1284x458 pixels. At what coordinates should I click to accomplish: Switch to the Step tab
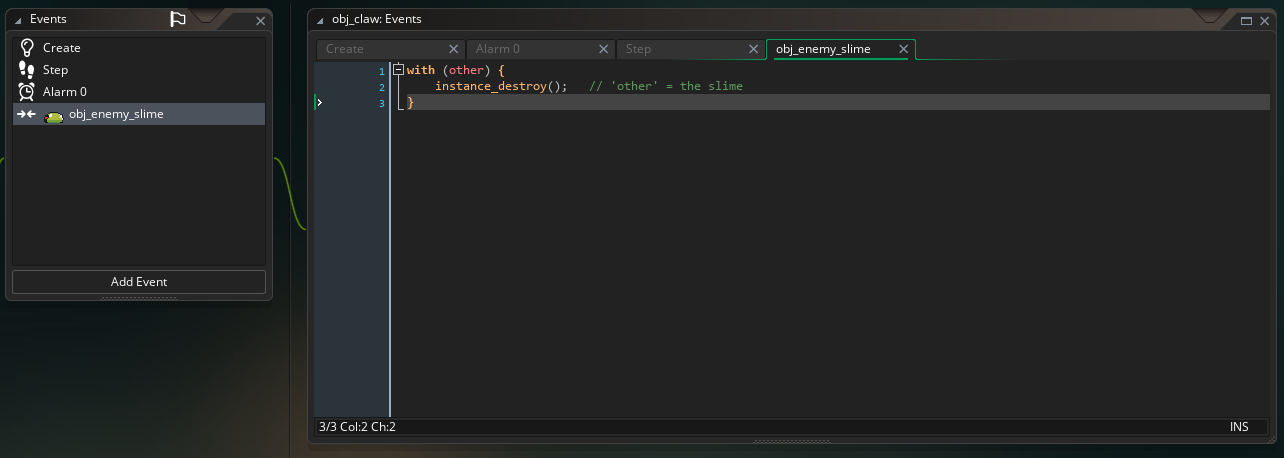pyautogui.click(x=638, y=49)
